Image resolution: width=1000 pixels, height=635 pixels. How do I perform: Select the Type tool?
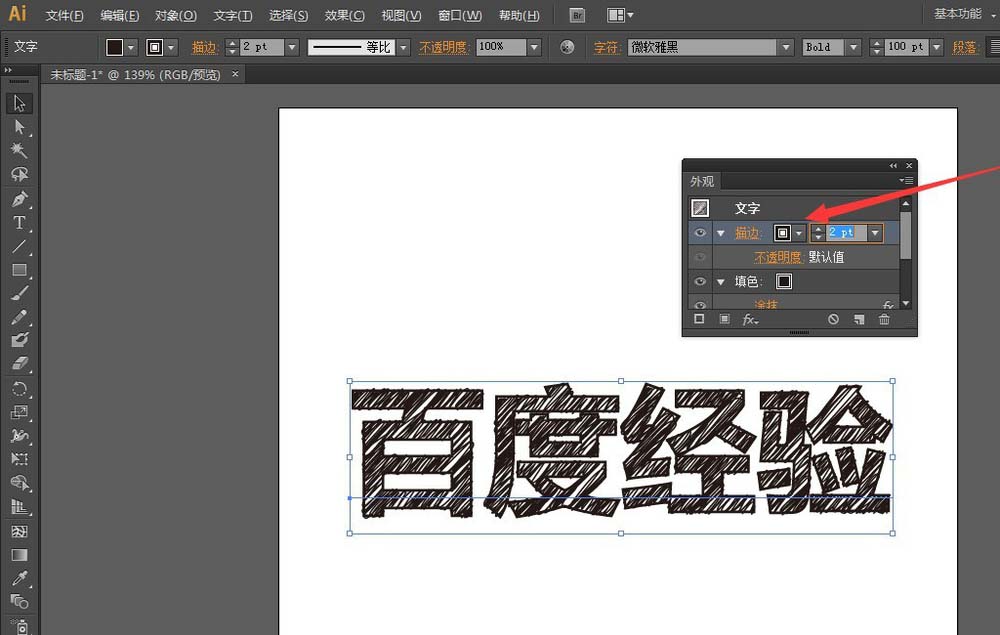click(19, 223)
